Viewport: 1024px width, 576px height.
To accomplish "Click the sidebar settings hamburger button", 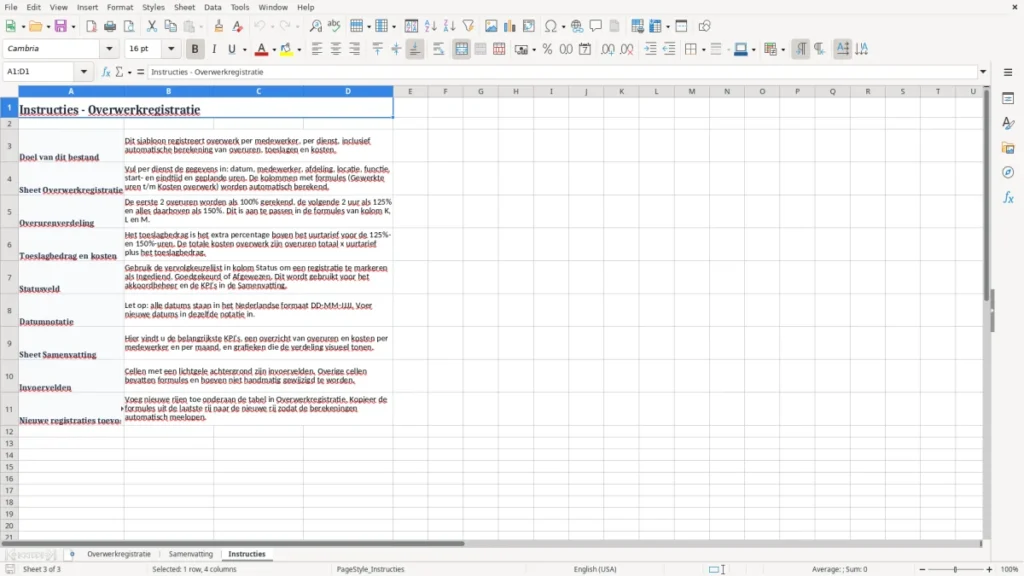I will (x=1008, y=72).
